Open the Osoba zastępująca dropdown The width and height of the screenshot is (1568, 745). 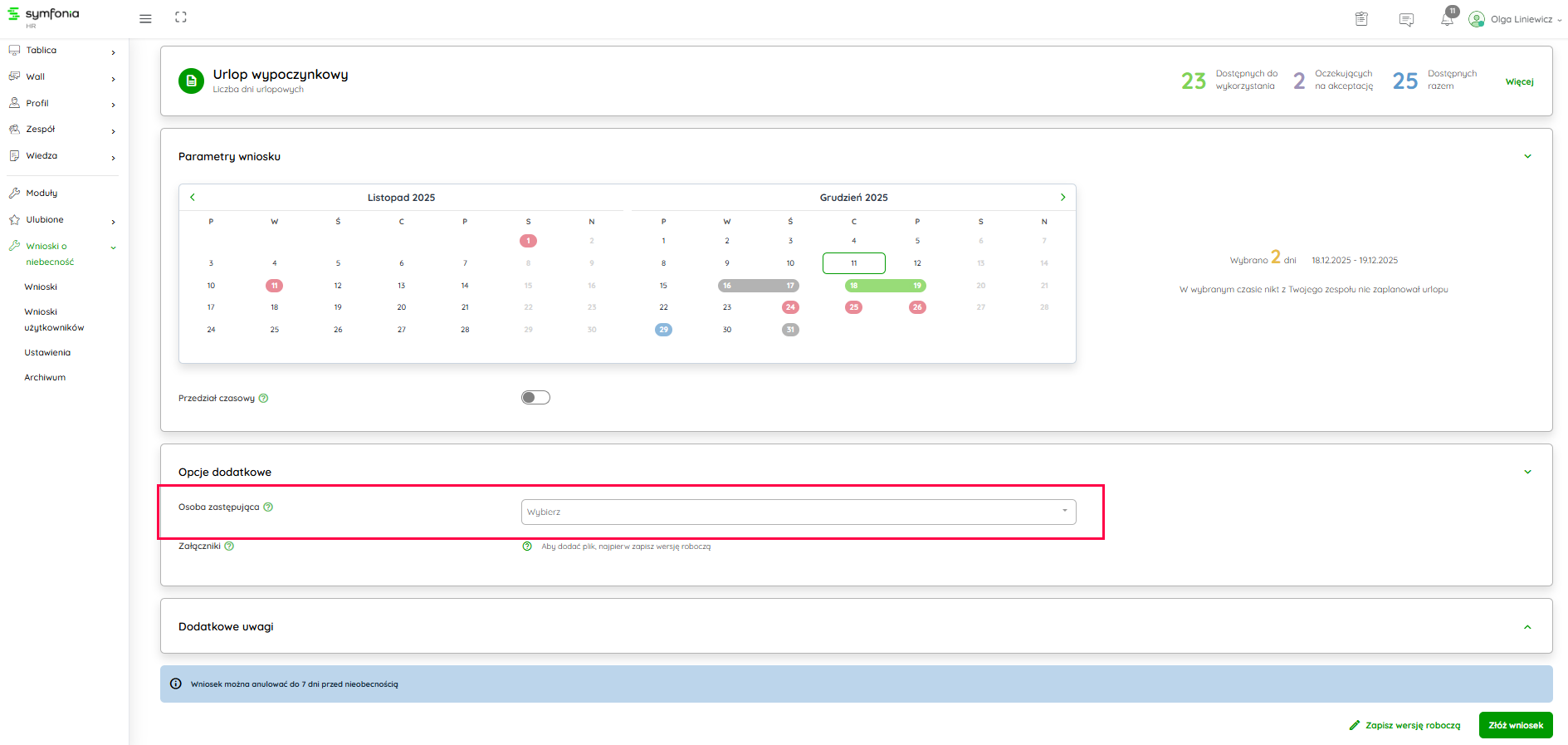pyautogui.click(x=798, y=512)
